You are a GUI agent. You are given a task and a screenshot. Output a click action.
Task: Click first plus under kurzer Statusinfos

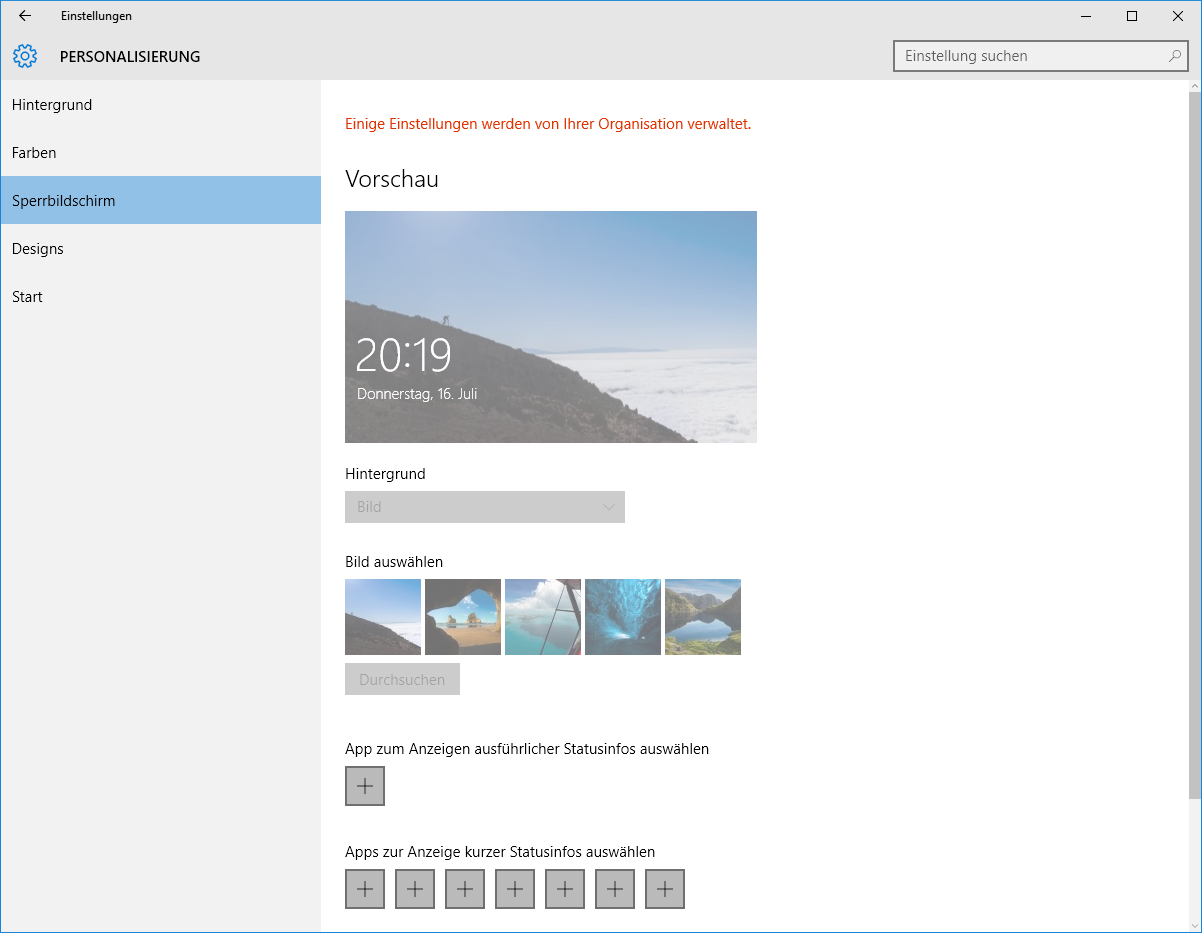tap(365, 889)
